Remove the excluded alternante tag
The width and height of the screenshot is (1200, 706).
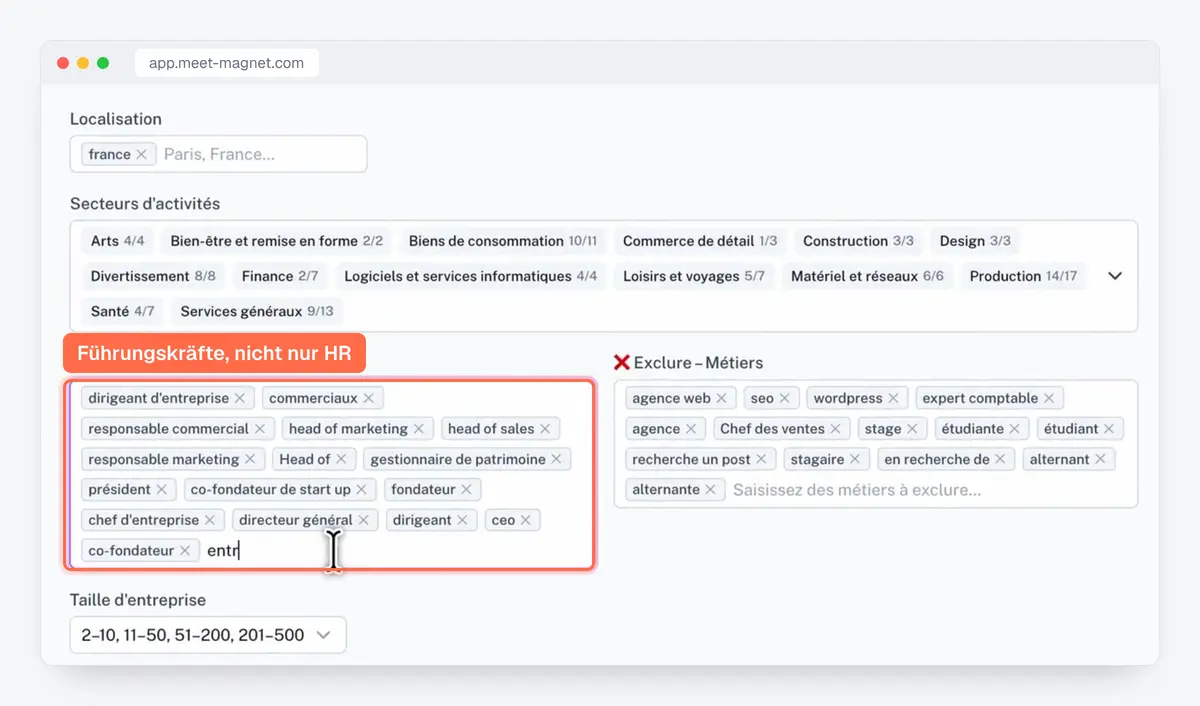(710, 490)
